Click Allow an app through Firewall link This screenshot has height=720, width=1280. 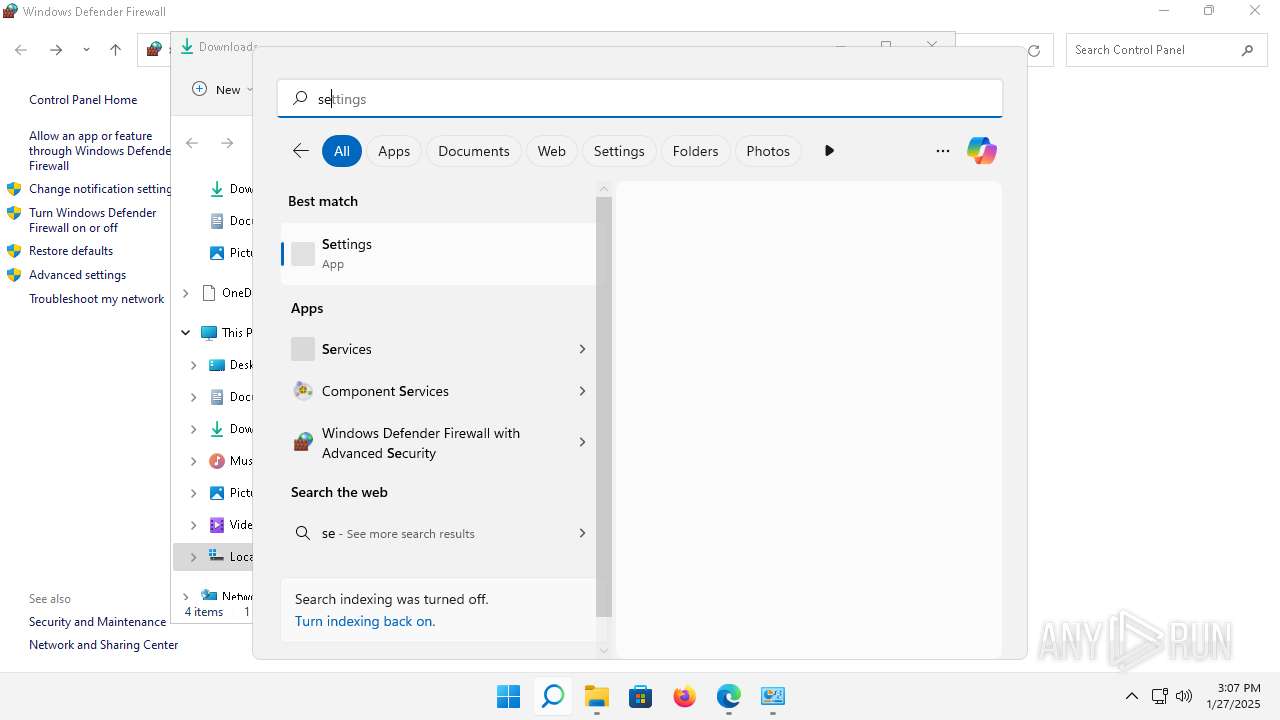pyautogui.click(x=100, y=151)
